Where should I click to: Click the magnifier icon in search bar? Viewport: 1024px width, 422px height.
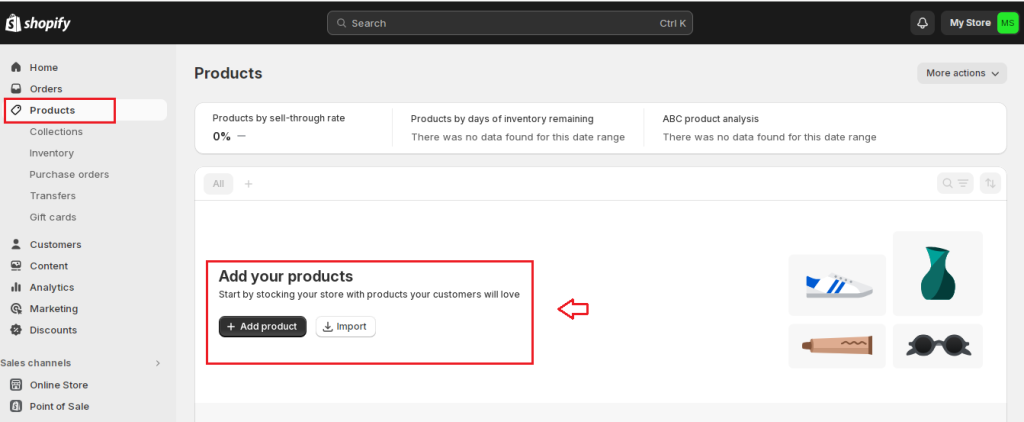point(341,23)
